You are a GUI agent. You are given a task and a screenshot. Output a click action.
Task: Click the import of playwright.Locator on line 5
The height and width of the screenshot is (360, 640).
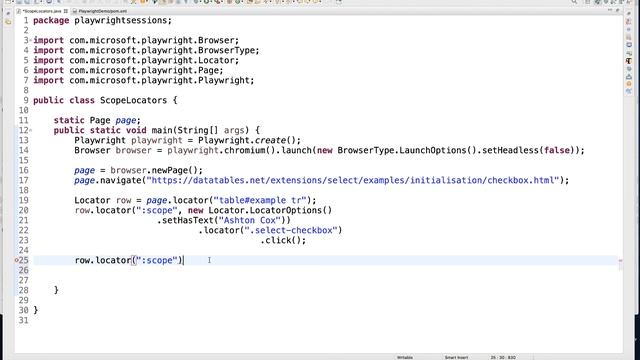136,60
